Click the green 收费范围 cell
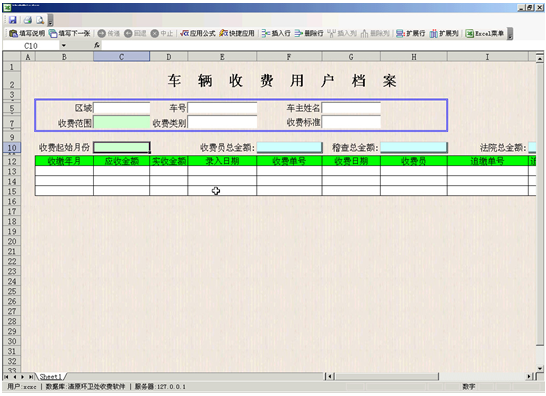 pos(122,123)
